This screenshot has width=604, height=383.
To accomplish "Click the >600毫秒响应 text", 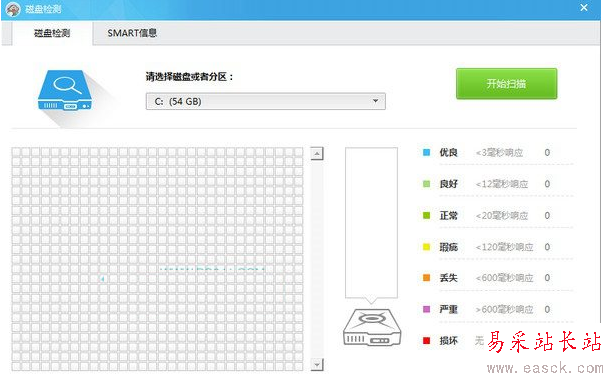I will point(505,309).
